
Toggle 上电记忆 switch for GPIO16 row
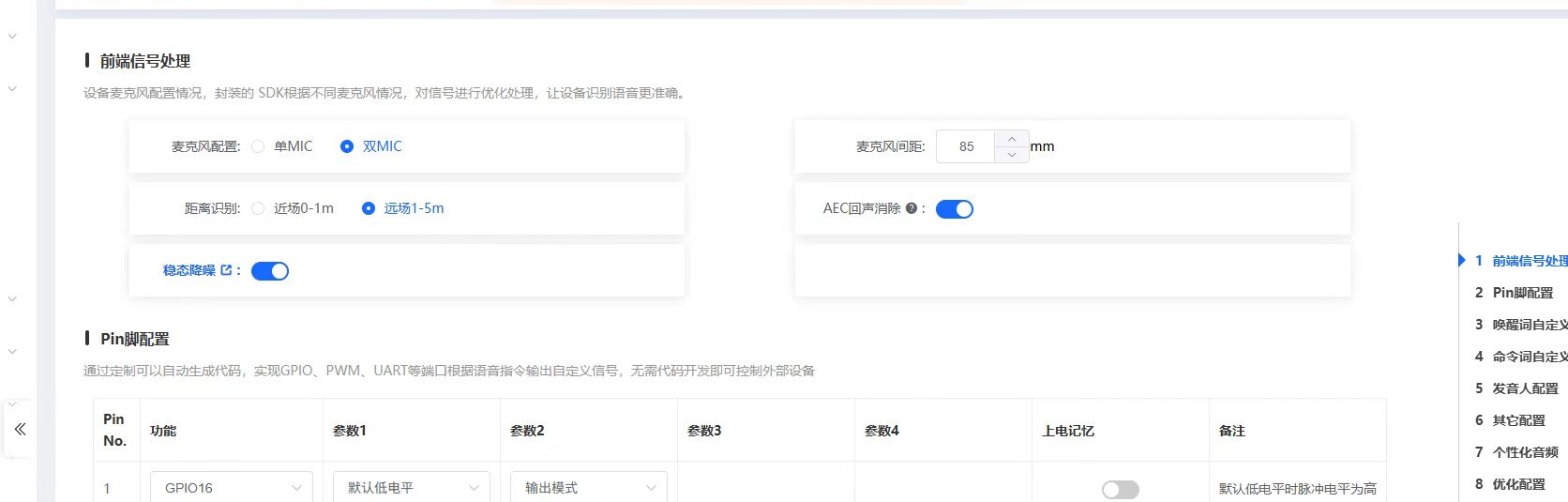pyautogui.click(x=1121, y=490)
